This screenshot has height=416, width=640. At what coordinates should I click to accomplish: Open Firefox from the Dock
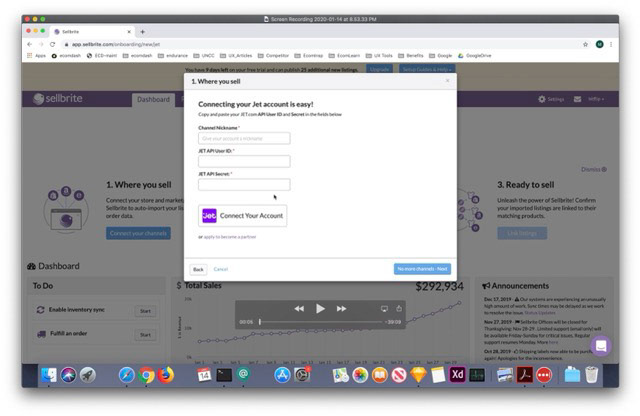click(x=165, y=375)
